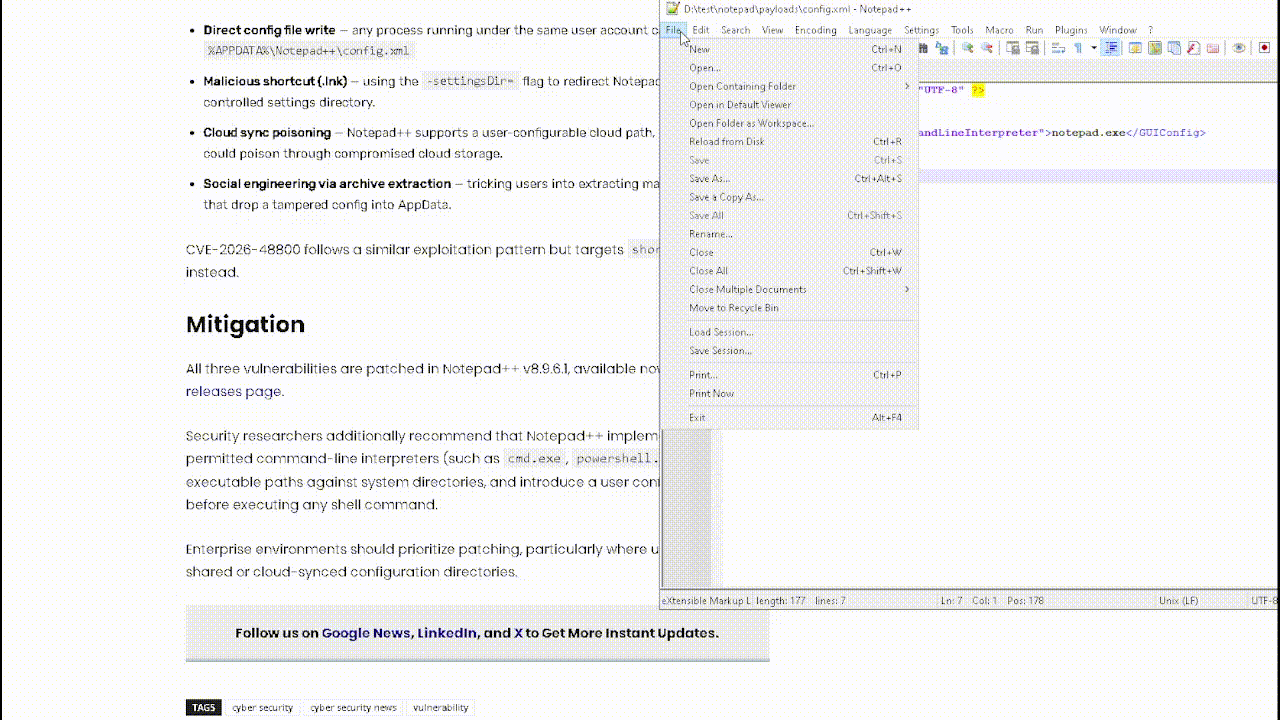Open the Document Map toolbar icon
Viewport: 1280px width, 720px height.
click(1155, 48)
